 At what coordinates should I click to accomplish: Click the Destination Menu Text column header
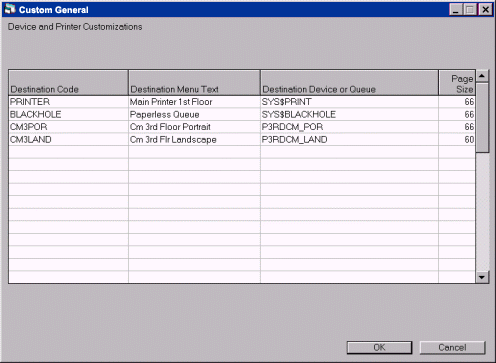coord(194,83)
